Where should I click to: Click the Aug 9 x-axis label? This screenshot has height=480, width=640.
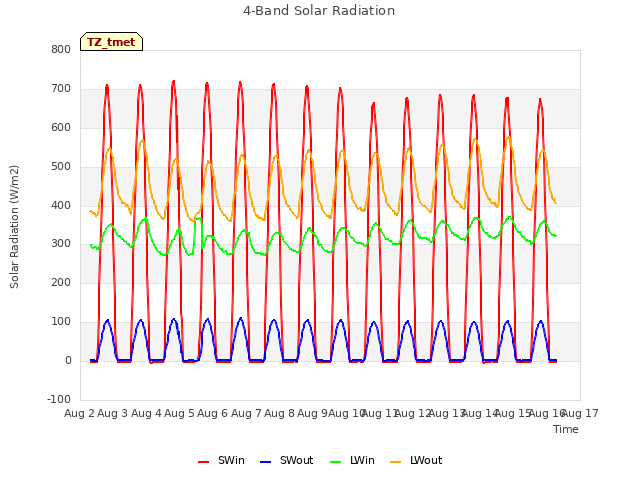(x=313, y=413)
